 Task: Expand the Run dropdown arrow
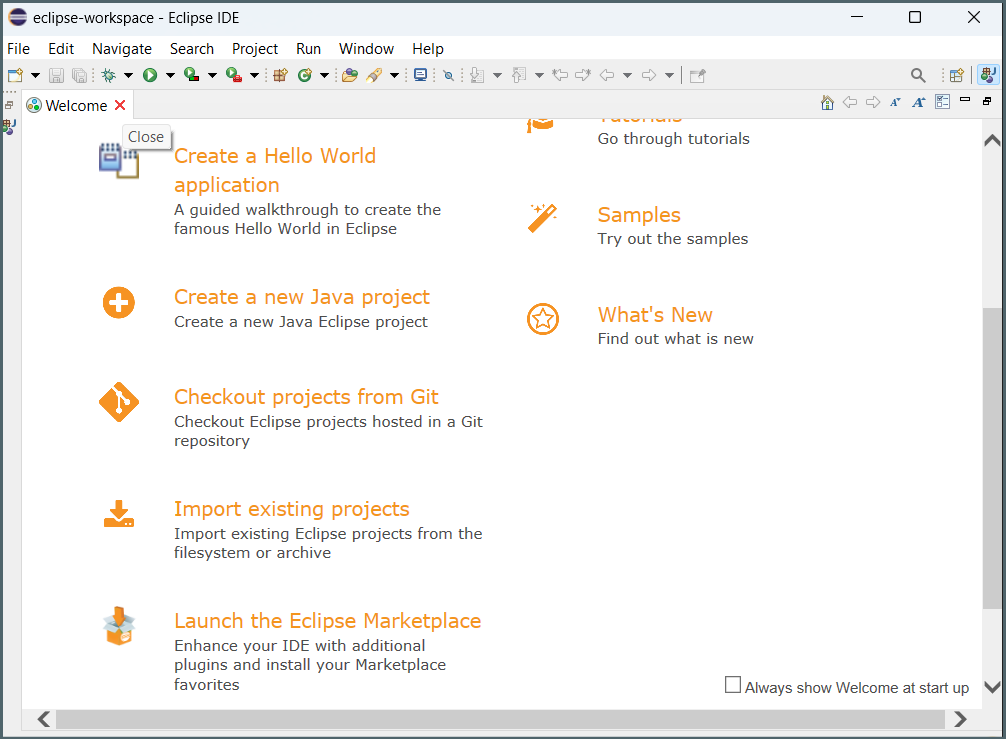(x=170, y=76)
